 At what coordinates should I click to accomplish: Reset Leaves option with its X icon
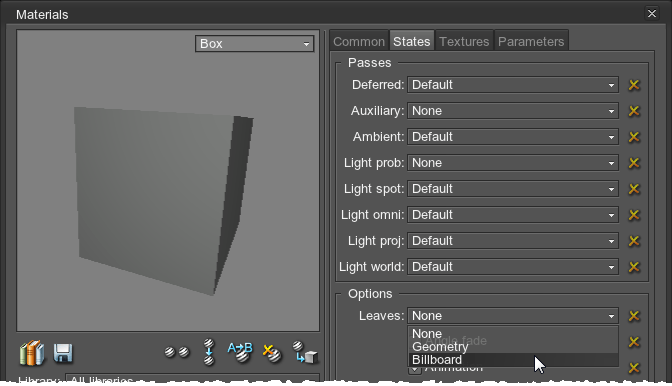coord(634,316)
